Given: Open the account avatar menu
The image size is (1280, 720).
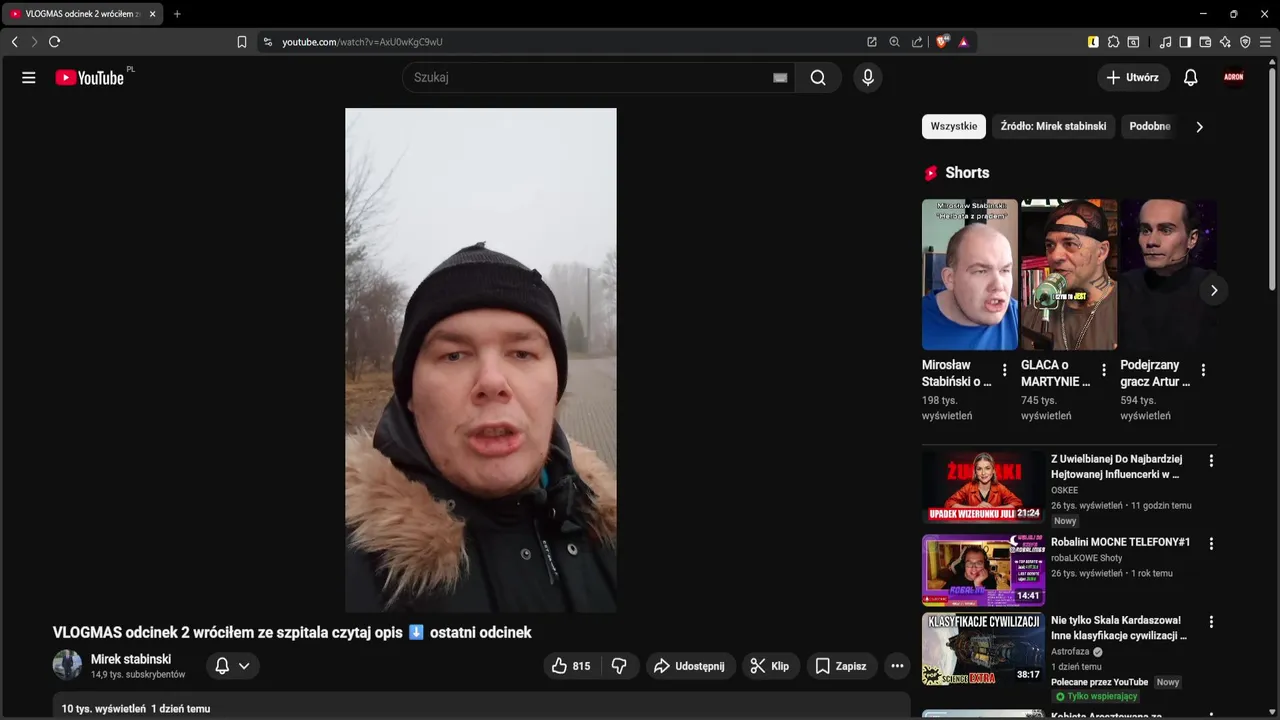Looking at the screenshot, I should [x=1234, y=77].
